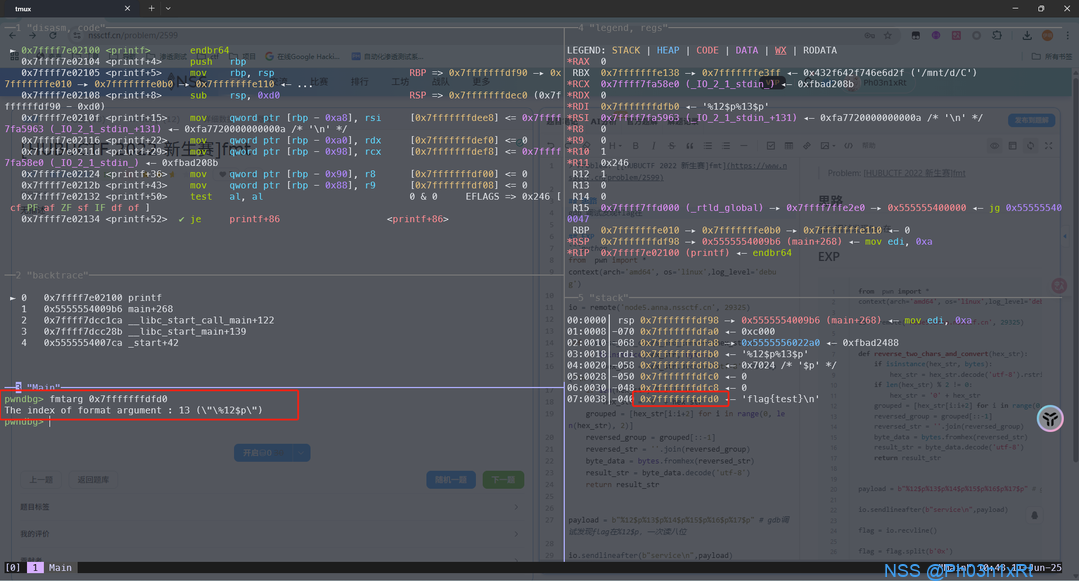This screenshot has width=1079, height=581.
Task: Click the floating round assistant icon
Action: (x=1049, y=418)
